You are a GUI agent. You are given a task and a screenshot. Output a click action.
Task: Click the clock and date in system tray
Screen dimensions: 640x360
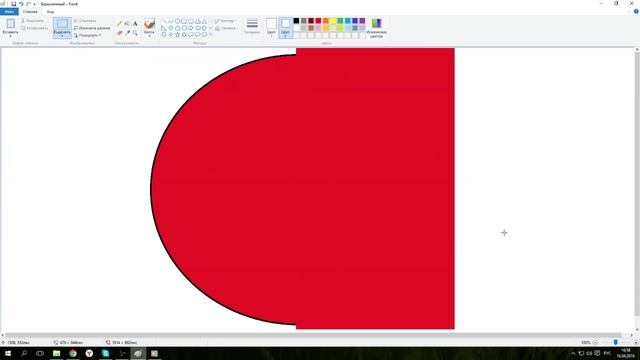[625, 353]
